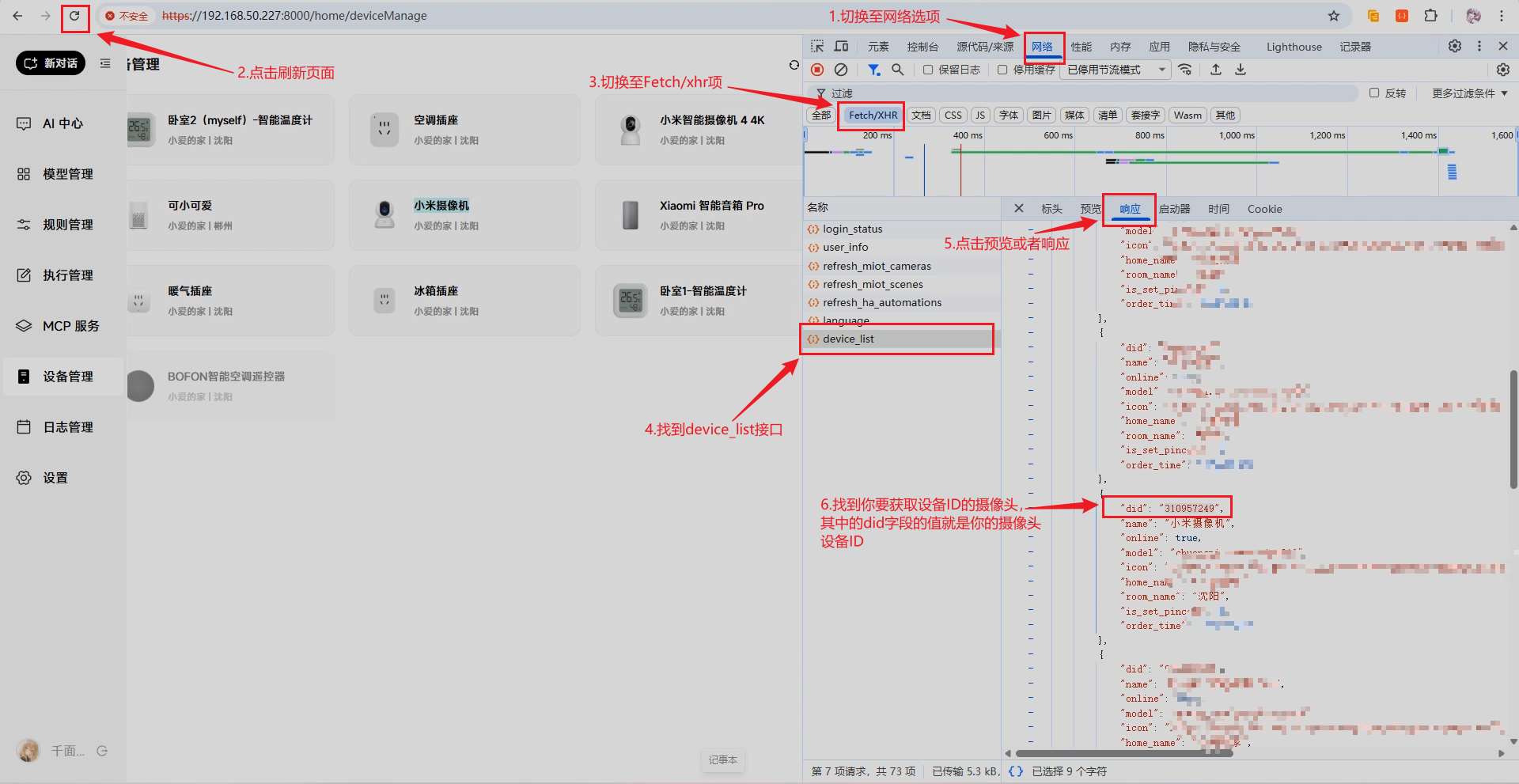The width and height of the screenshot is (1519, 784).
Task: Tick the 反转 filter checkbox
Action: point(1374,93)
